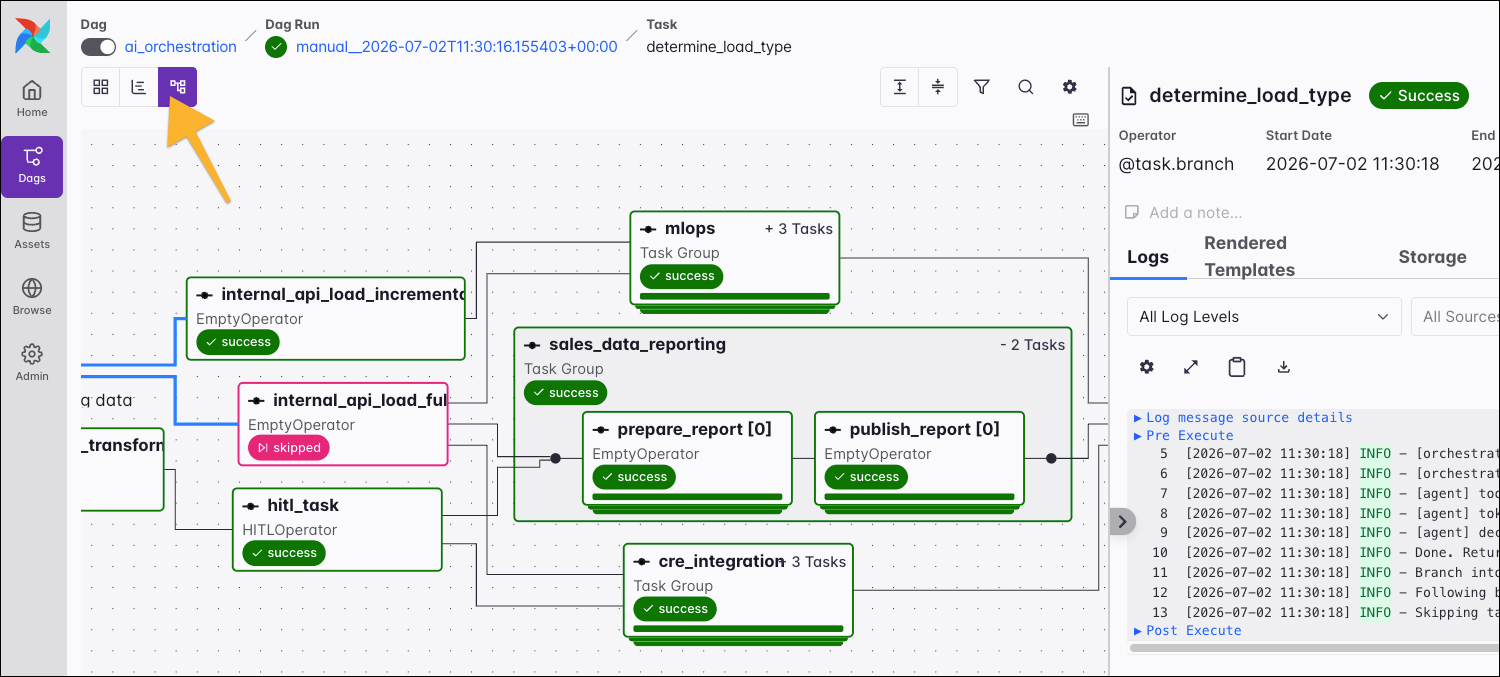Copy logs to clipboard
1500x677 pixels.
coord(1237,367)
